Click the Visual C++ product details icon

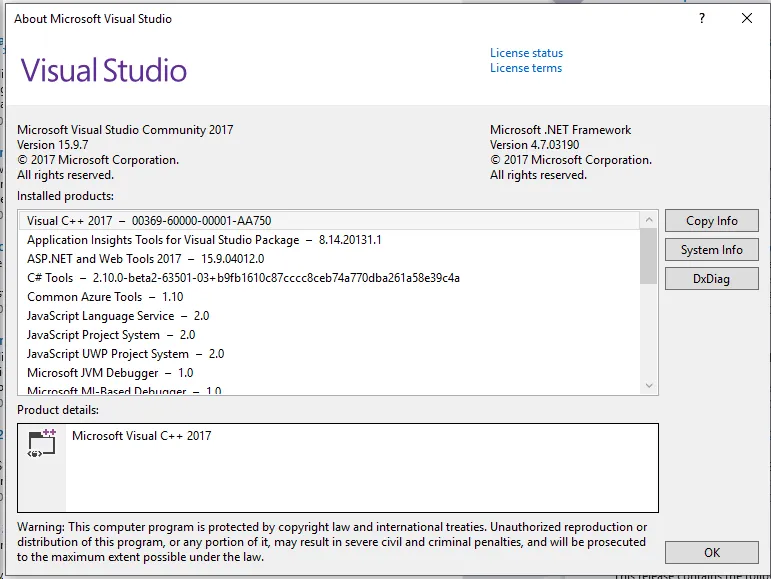42,443
